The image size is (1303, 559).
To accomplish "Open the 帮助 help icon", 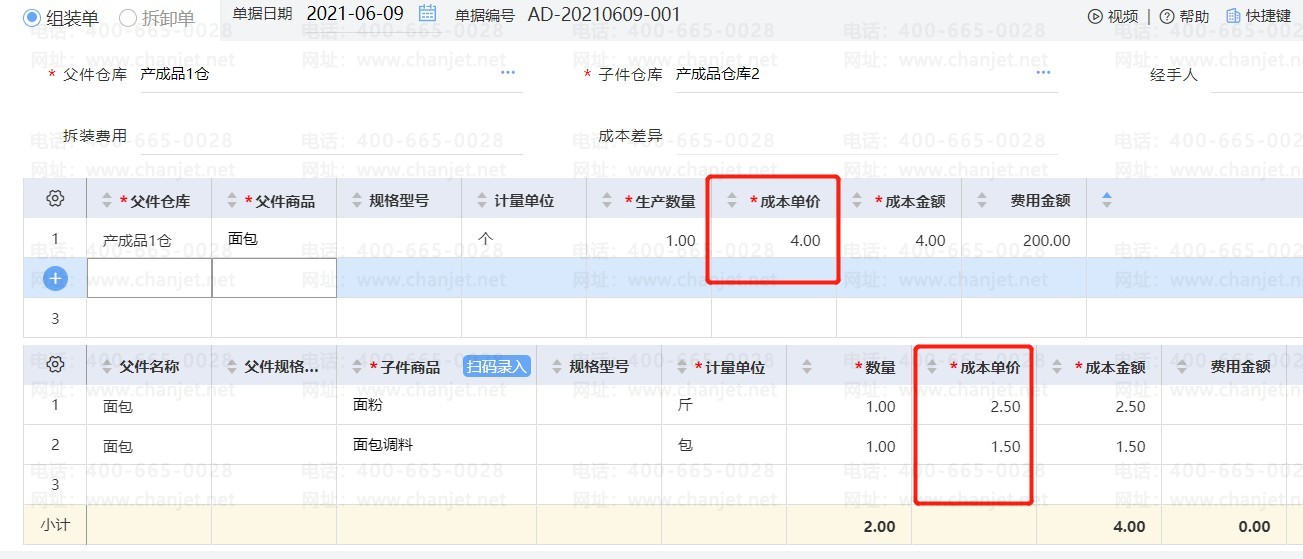I will pyautogui.click(x=1166, y=16).
